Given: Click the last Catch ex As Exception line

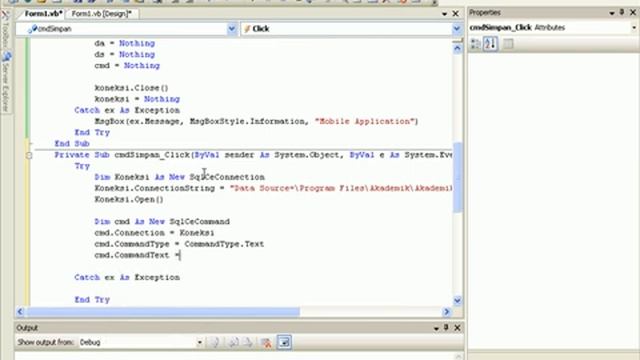Looking at the screenshot, I should [127, 278].
